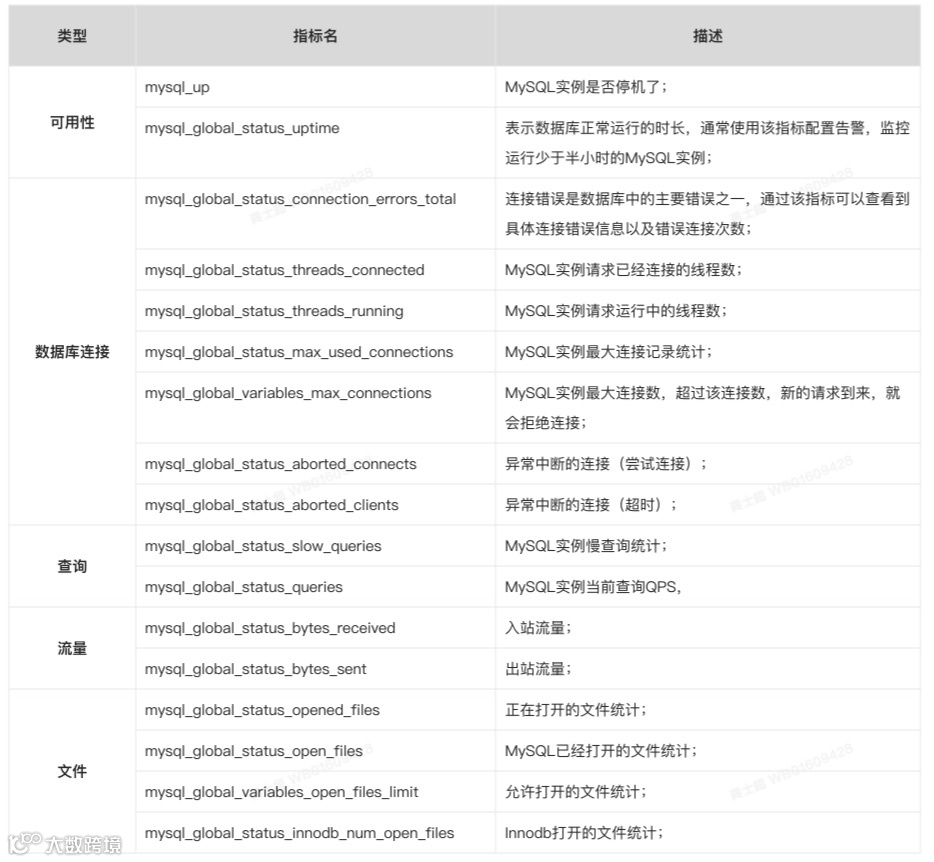Select the 文件 category cell
934x862 pixels.
[x=72, y=771]
